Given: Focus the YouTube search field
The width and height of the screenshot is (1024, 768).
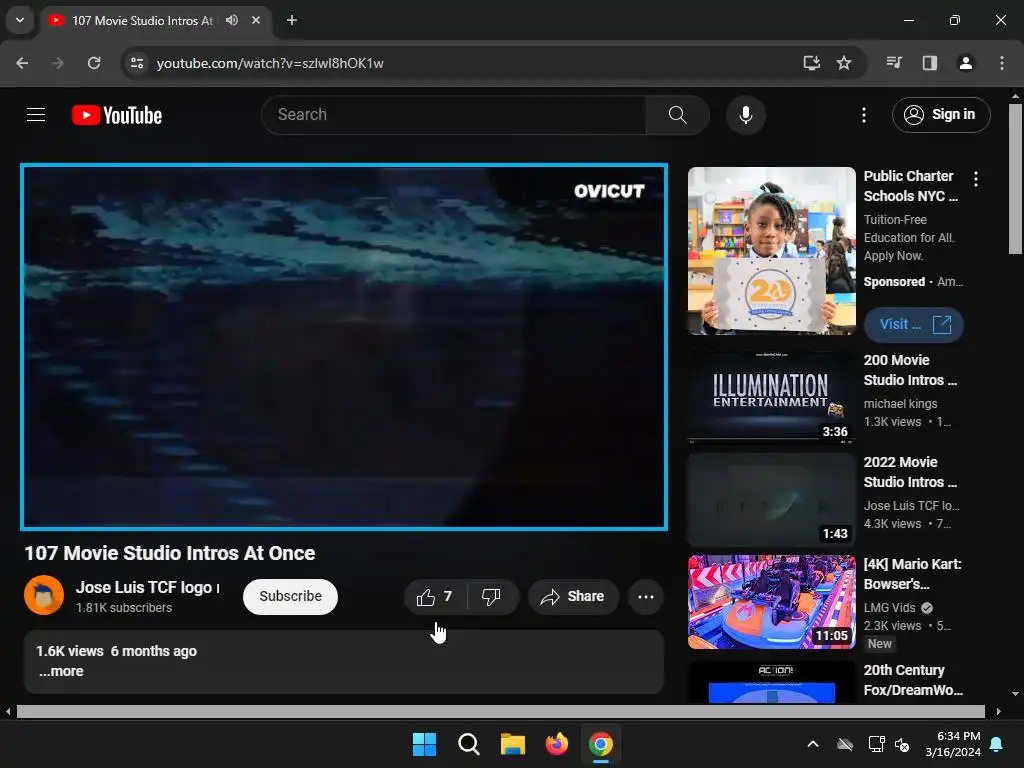Looking at the screenshot, I should [454, 115].
